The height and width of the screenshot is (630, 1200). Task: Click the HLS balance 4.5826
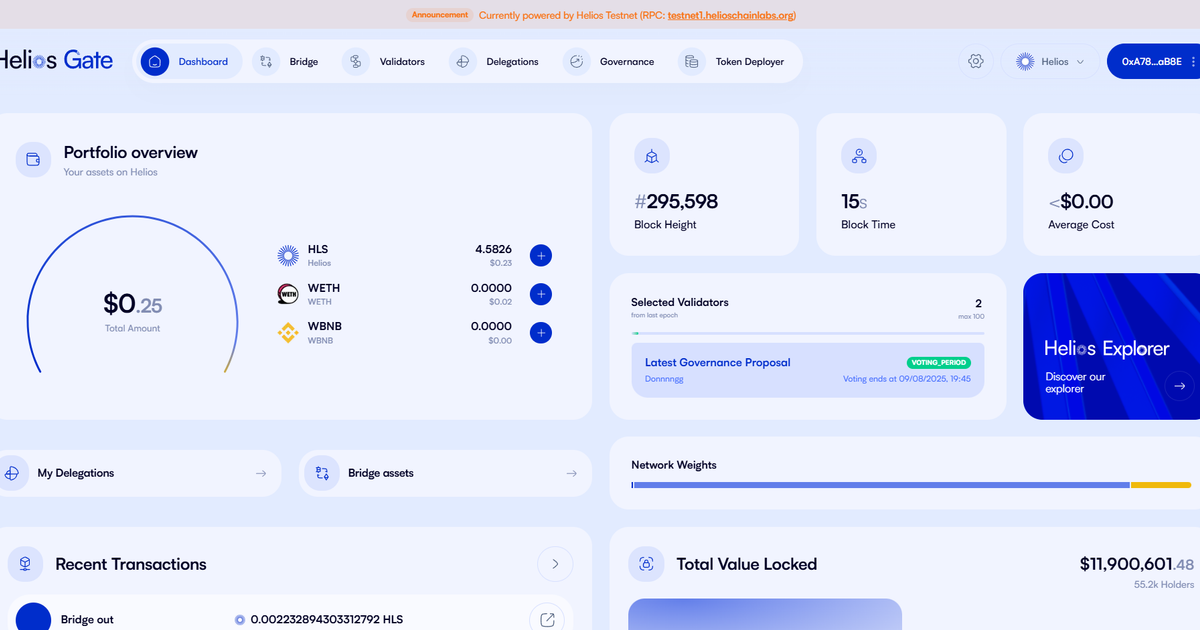(493, 249)
